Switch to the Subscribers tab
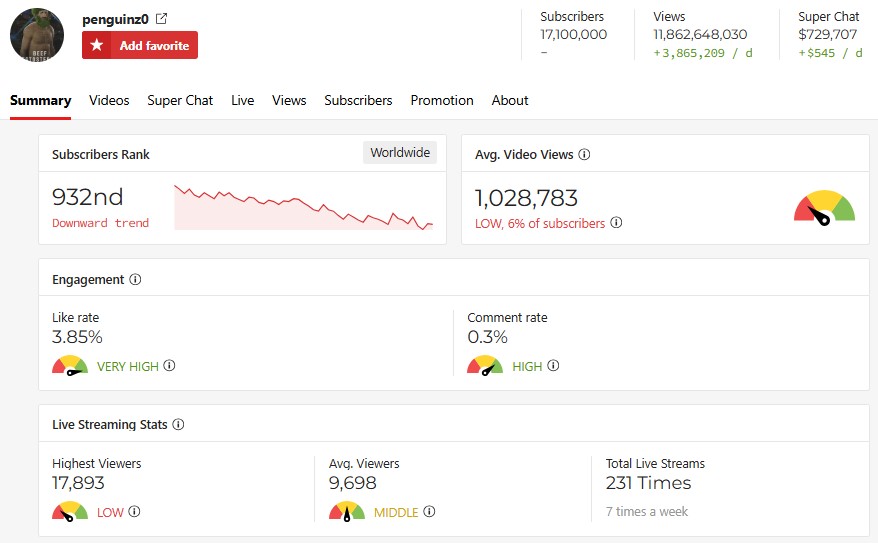Viewport: 878px width, 543px height. [x=358, y=100]
